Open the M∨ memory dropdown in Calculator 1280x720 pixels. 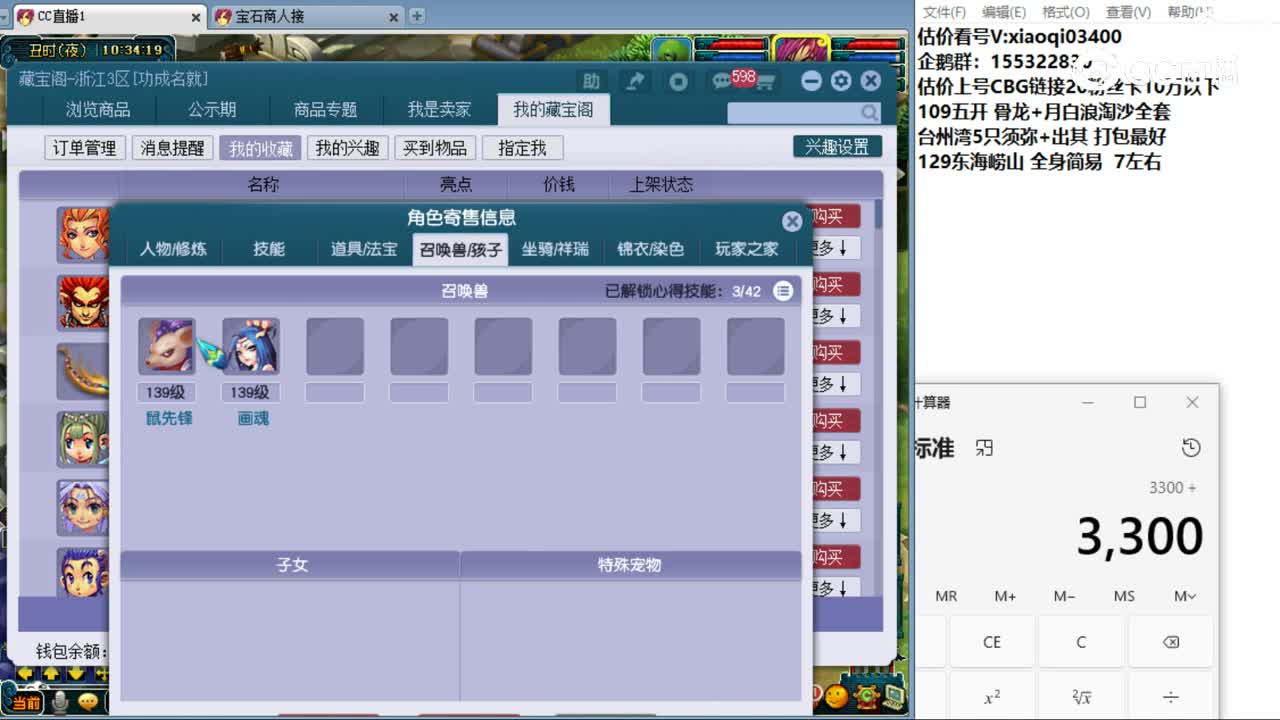tap(1183, 595)
